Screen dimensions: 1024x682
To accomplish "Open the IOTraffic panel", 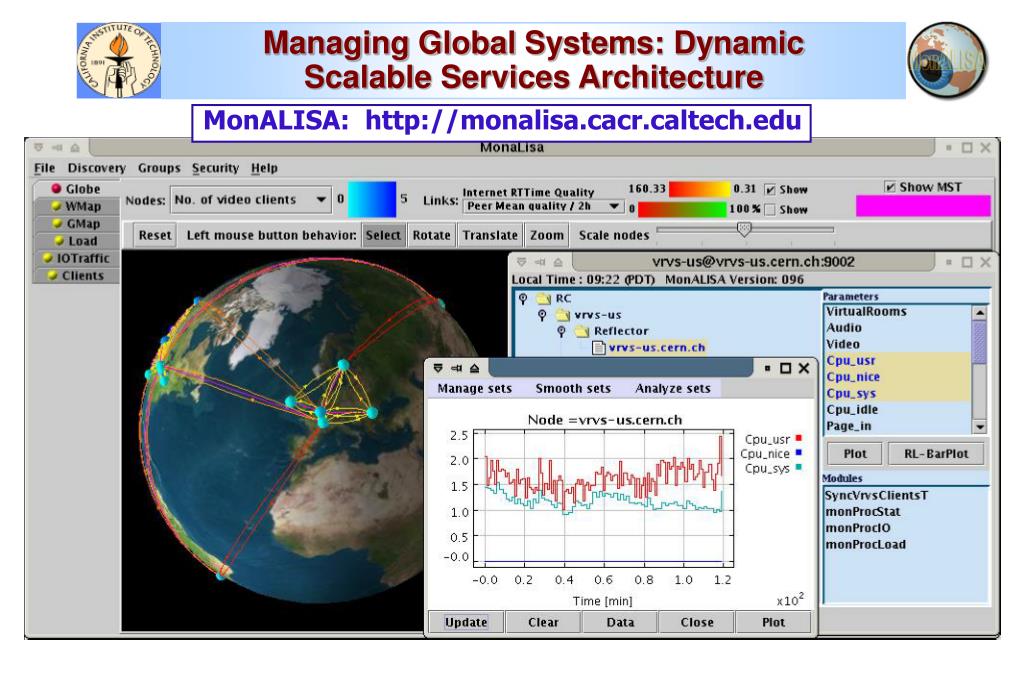I will [x=76, y=258].
